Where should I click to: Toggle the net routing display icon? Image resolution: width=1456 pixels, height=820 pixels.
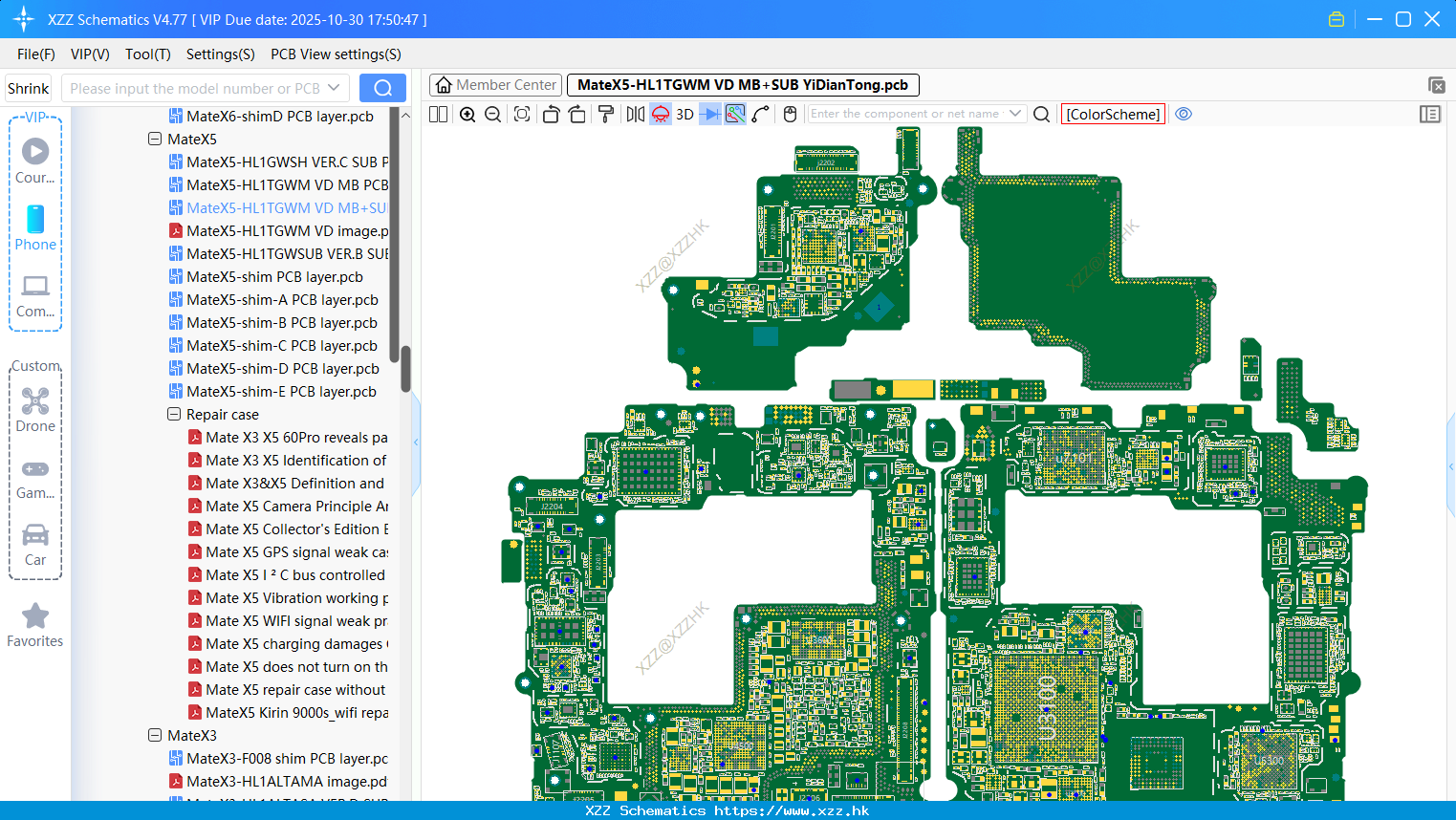pos(735,114)
